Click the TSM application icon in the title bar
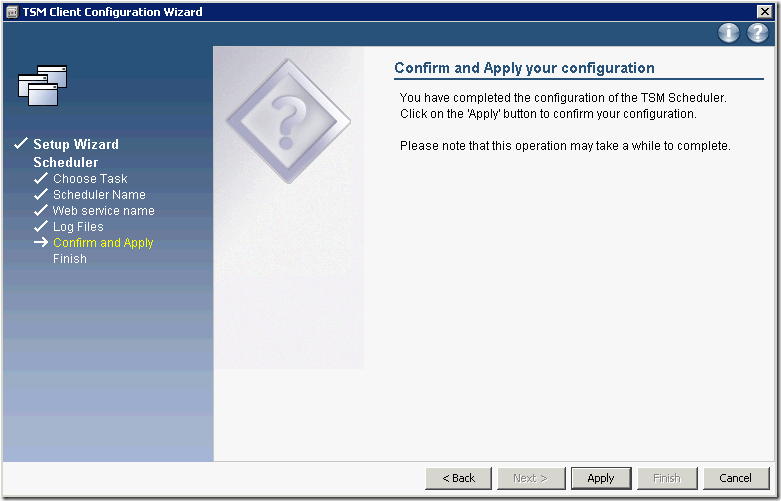The width and height of the screenshot is (781, 501). point(12,12)
